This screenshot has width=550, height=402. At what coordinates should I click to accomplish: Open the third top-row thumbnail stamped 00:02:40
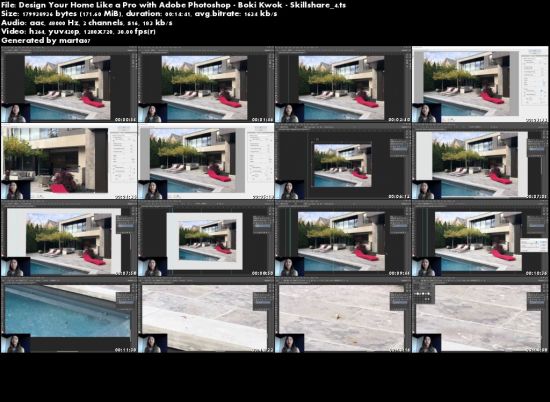pos(343,84)
